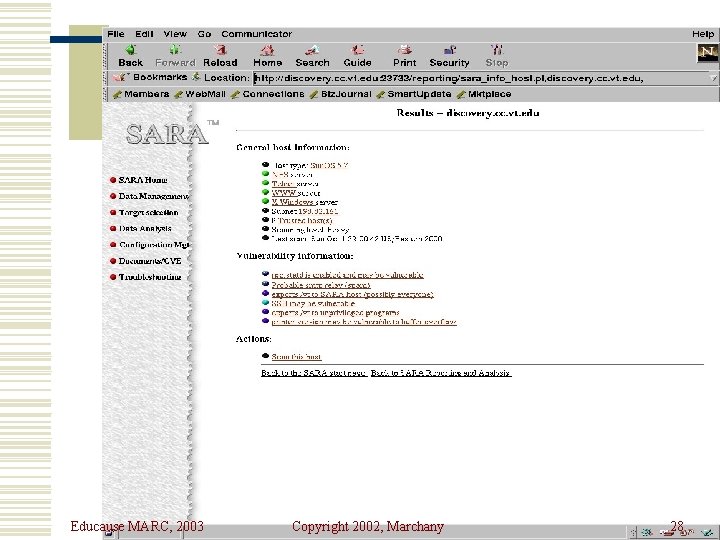Click the browser status bar security lock

(x=109, y=534)
